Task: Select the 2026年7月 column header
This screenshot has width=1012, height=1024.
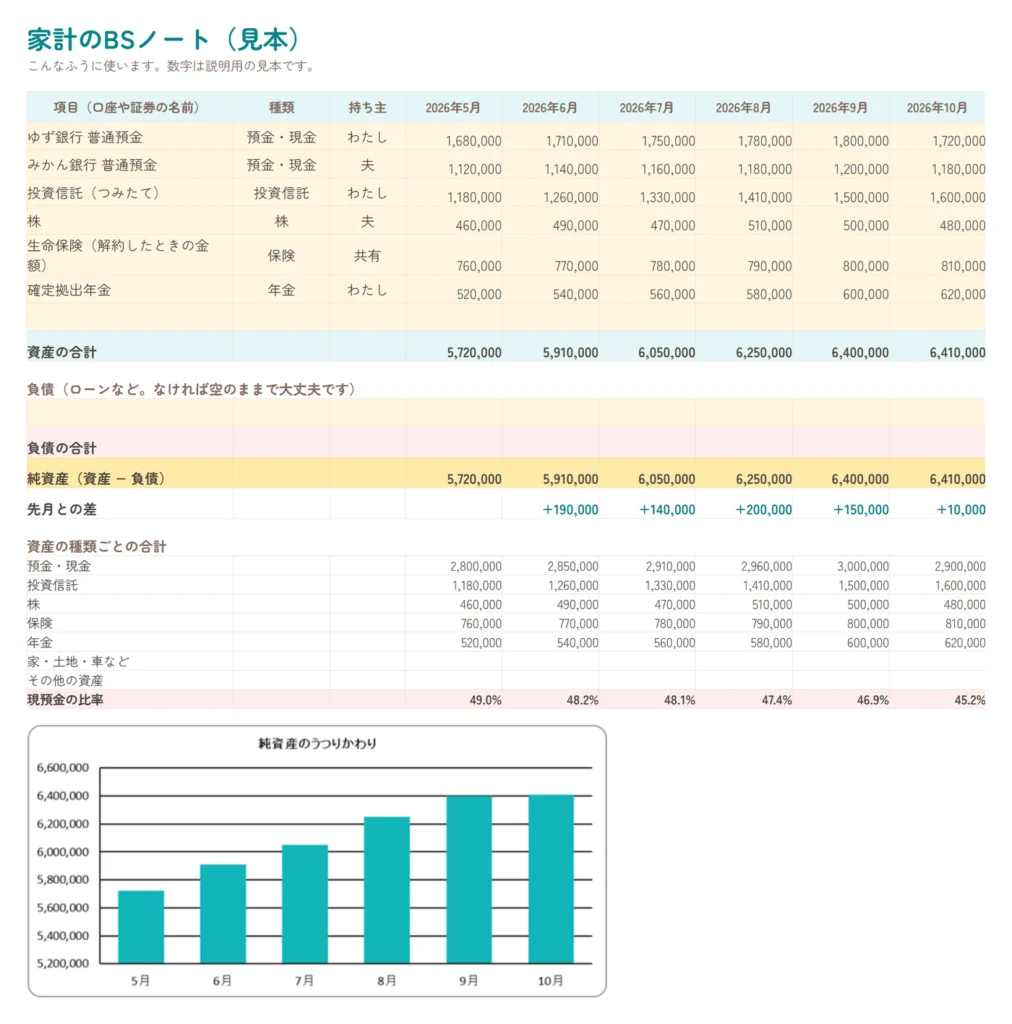Action: click(646, 108)
